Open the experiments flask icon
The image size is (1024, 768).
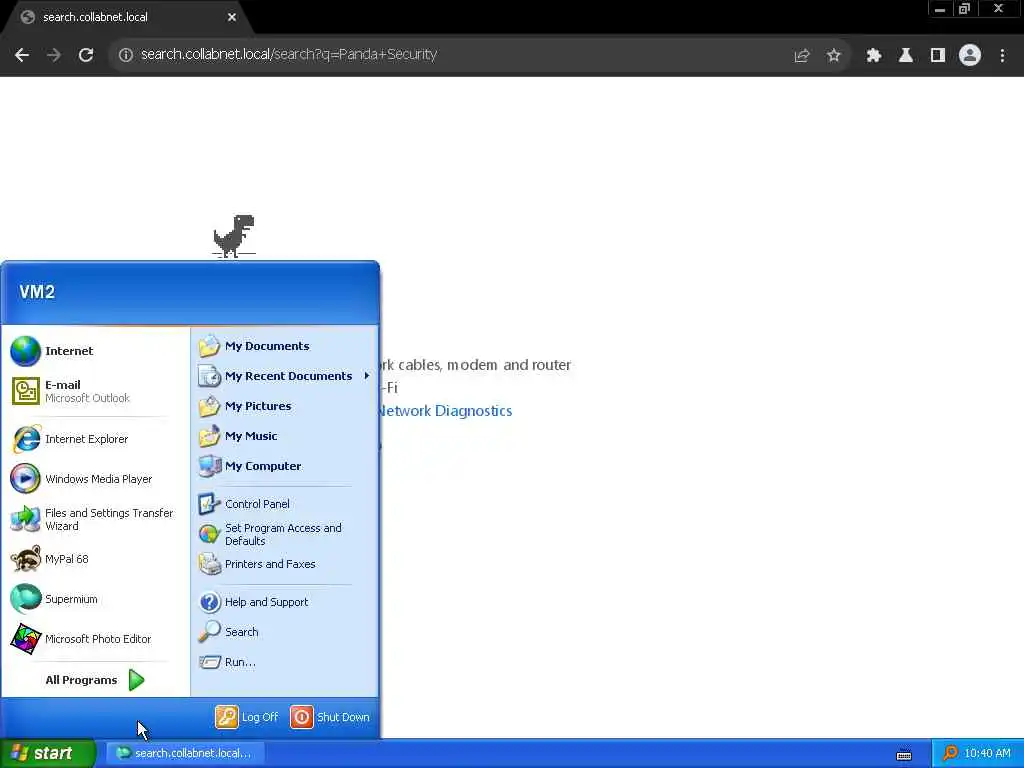coord(906,56)
